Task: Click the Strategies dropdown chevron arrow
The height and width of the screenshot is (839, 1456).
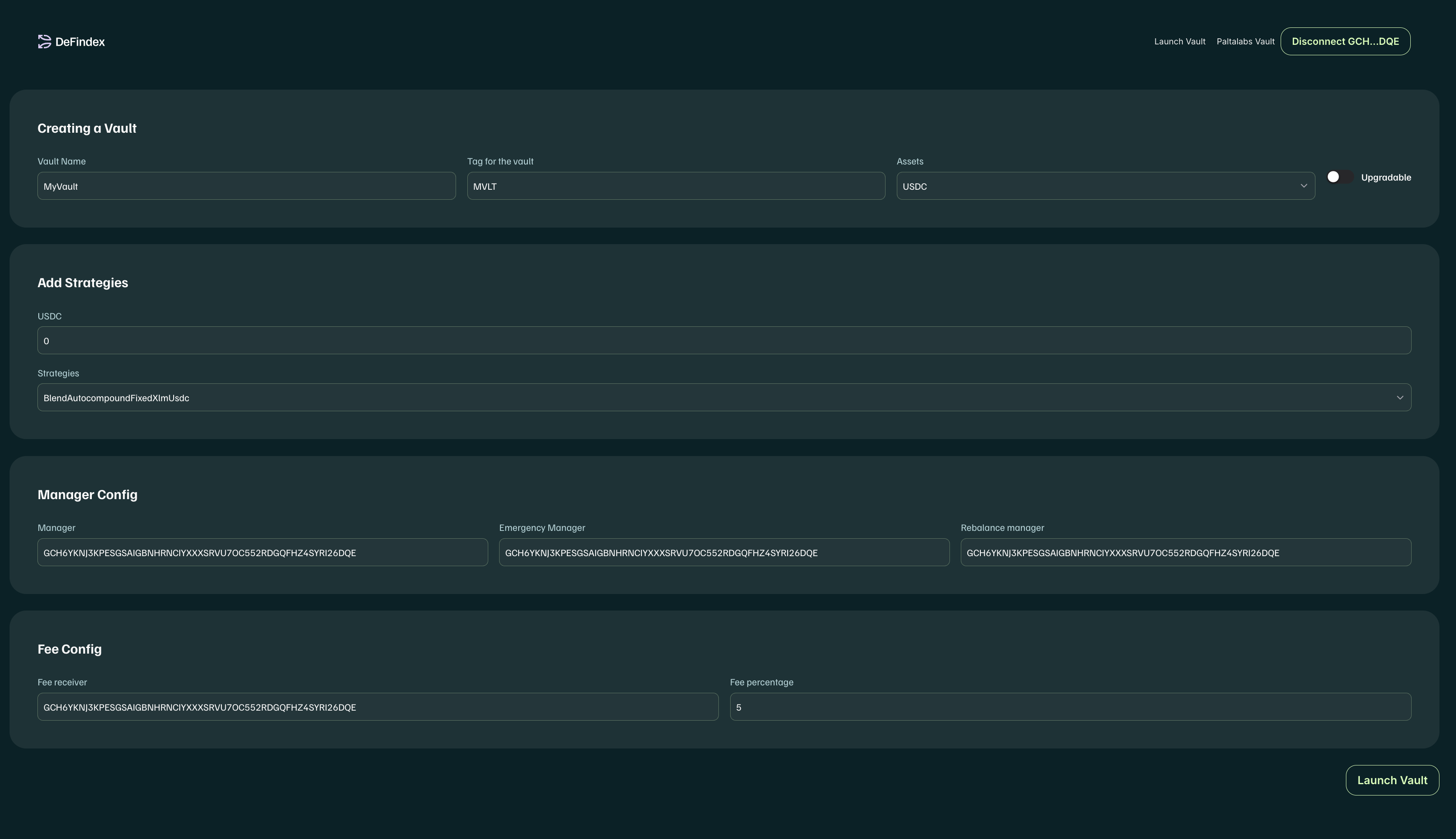Action: [1399, 398]
